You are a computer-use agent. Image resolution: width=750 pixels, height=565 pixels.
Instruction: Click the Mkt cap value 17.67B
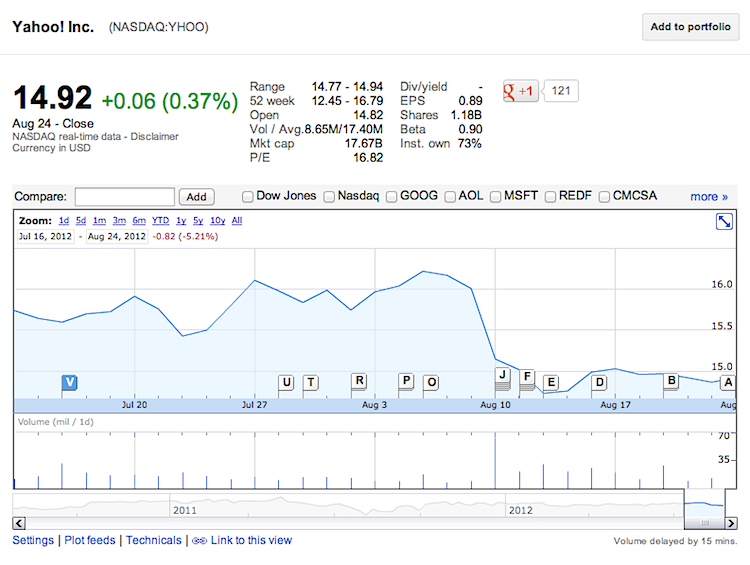click(364, 143)
